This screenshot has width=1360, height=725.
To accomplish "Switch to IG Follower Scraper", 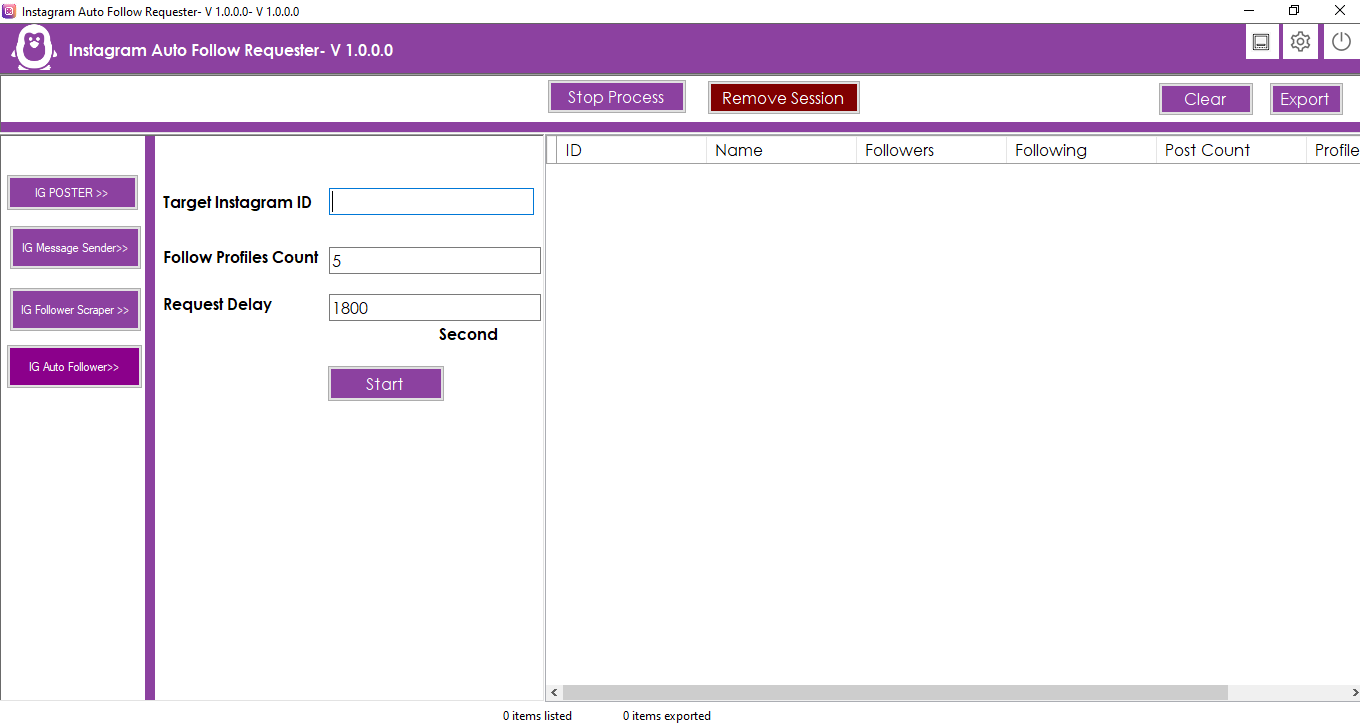I will pos(75,309).
